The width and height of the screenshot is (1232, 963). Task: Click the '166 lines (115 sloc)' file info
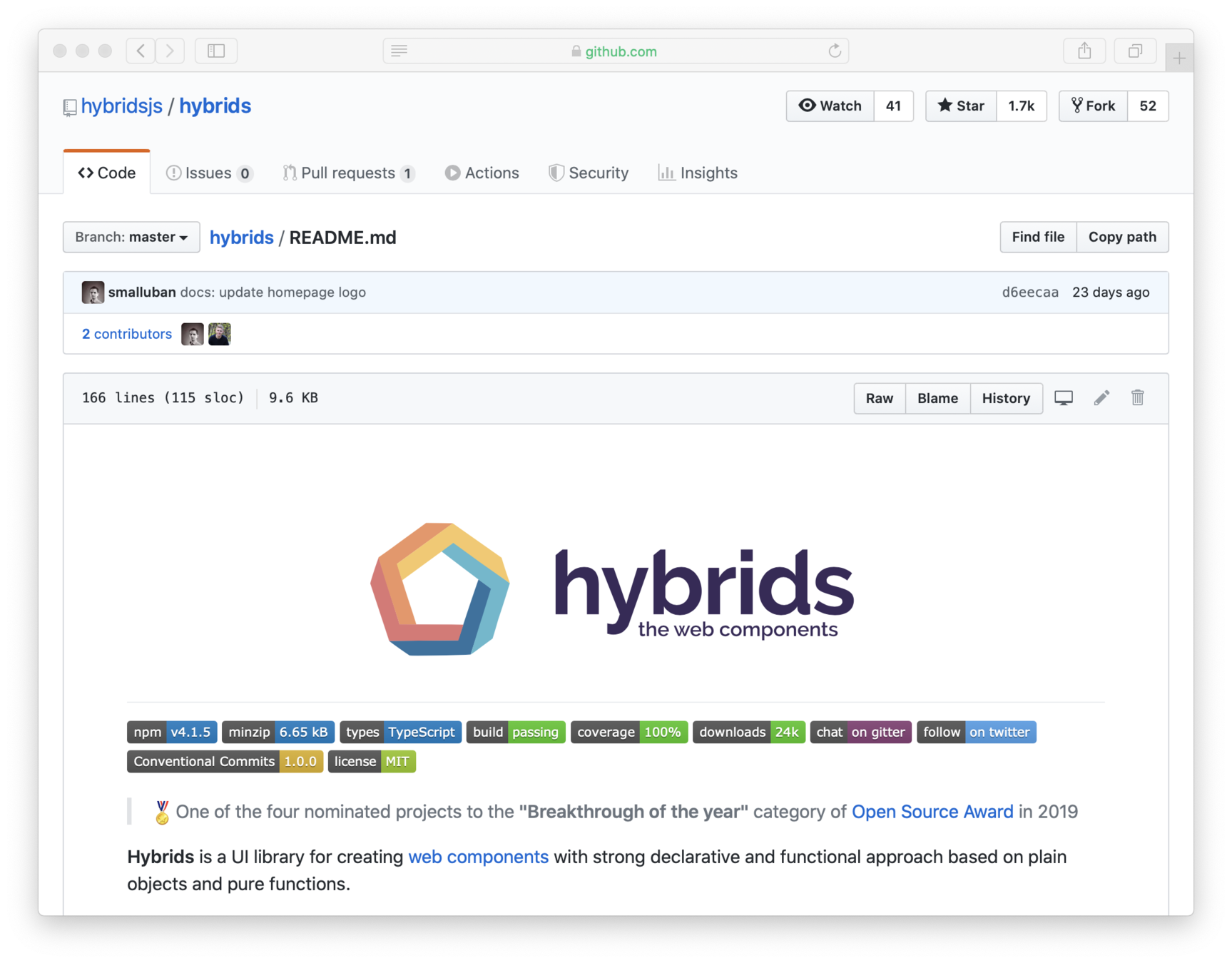coord(163,398)
